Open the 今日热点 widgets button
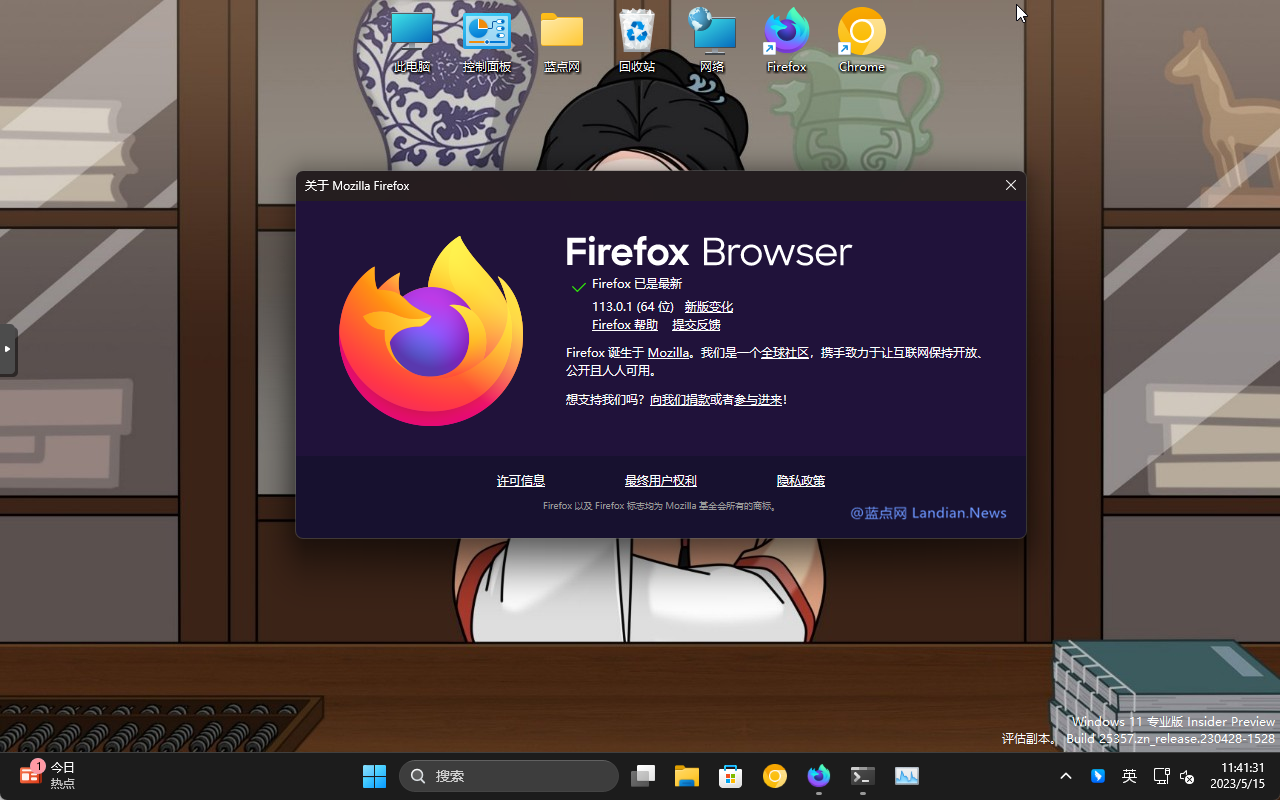 click(x=48, y=775)
